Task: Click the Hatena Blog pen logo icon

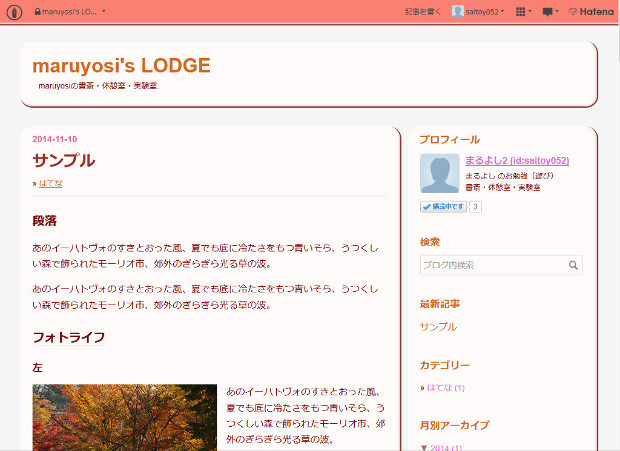Action: [14, 12]
